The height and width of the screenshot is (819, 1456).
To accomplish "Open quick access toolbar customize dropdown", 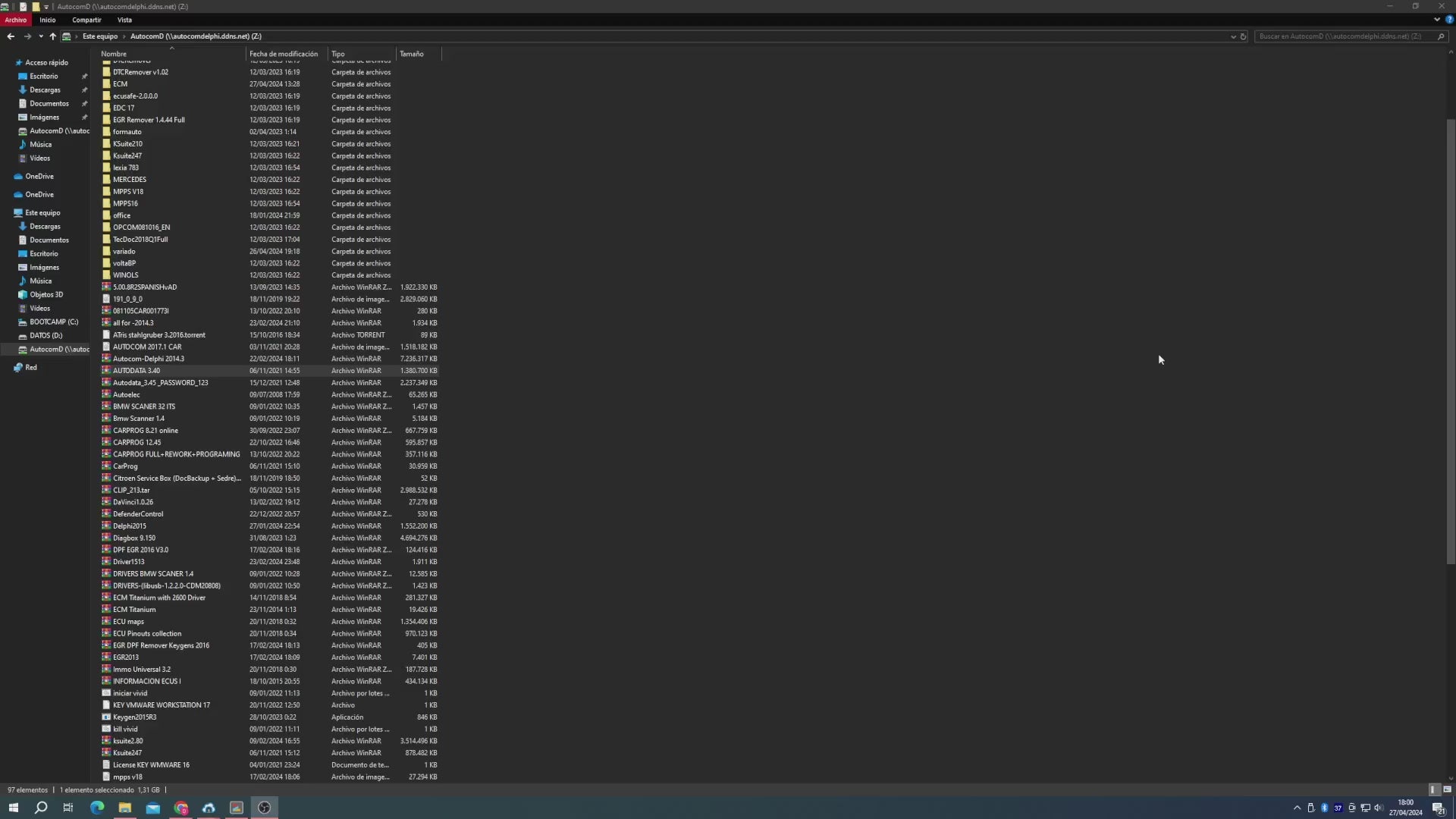I will click(x=46, y=7).
